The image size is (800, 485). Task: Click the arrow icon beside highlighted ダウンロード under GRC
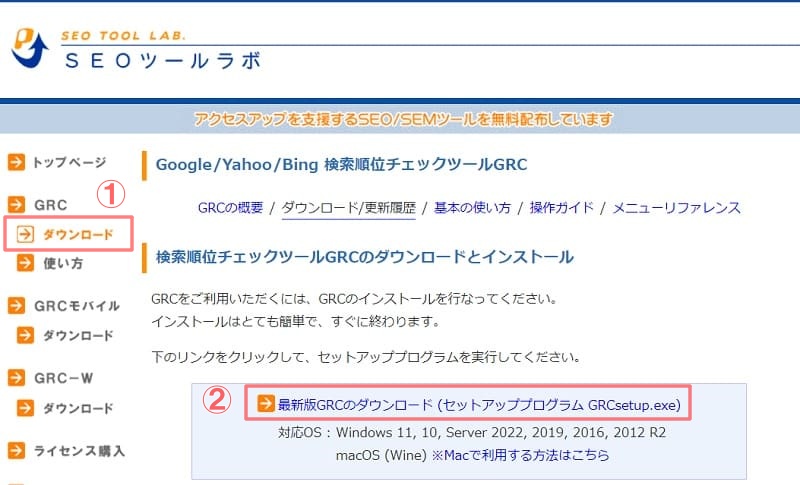click(x=26, y=234)
